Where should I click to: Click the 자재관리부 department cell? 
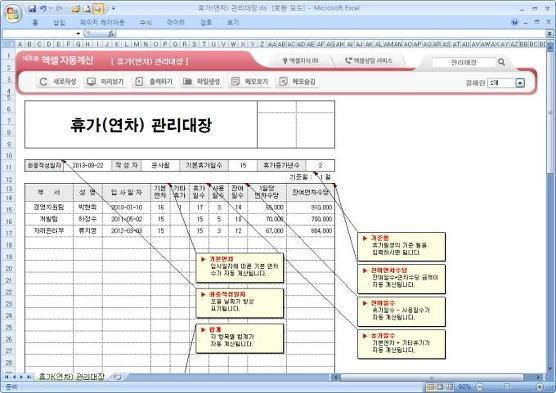click(49, 231)
